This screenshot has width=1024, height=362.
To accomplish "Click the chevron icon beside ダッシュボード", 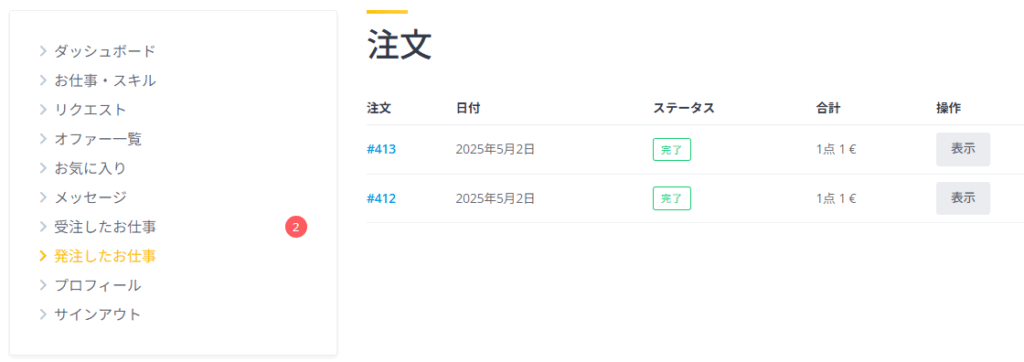I will coord(43,51).
